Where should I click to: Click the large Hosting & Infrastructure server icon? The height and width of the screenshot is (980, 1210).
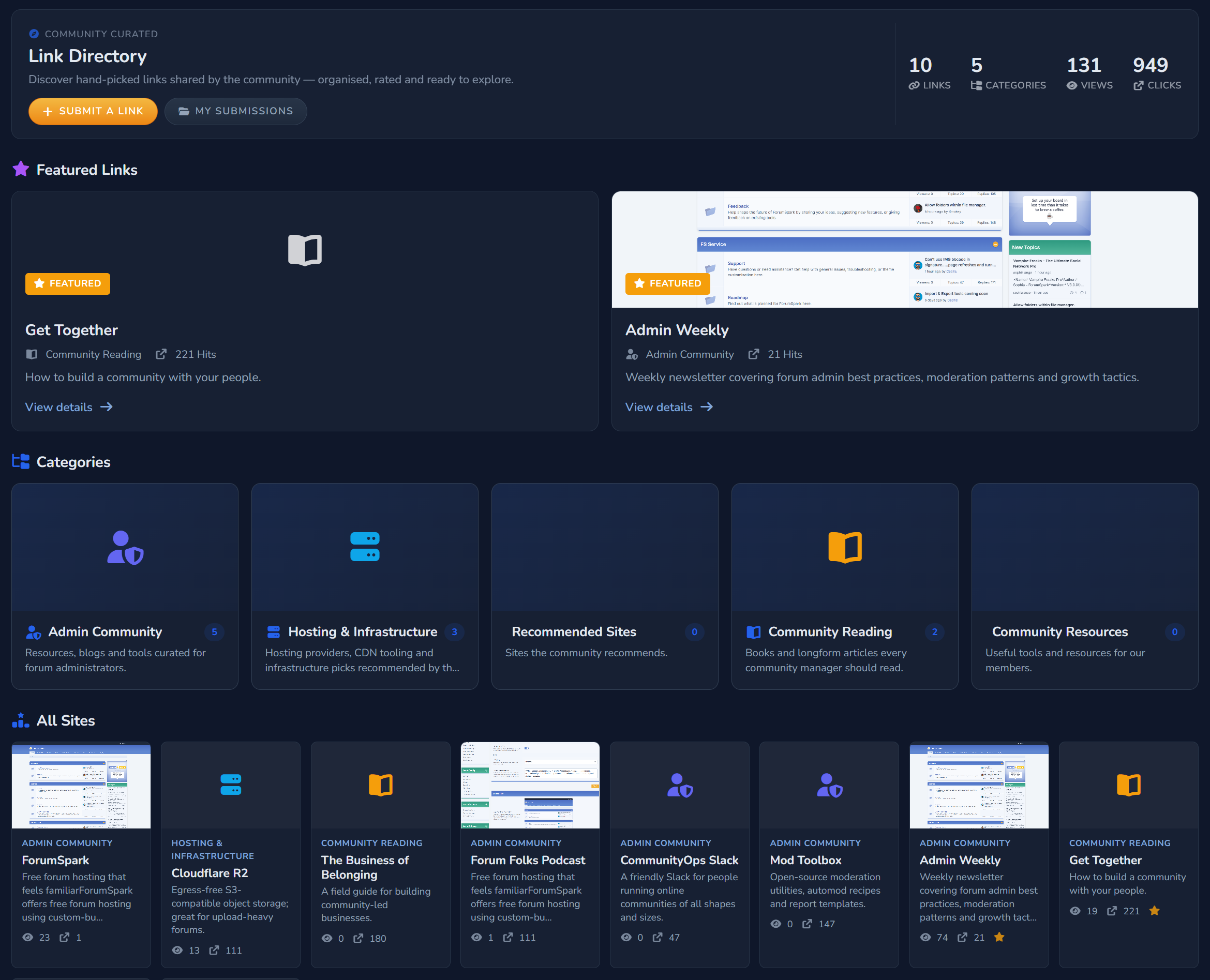pos(365,547)
